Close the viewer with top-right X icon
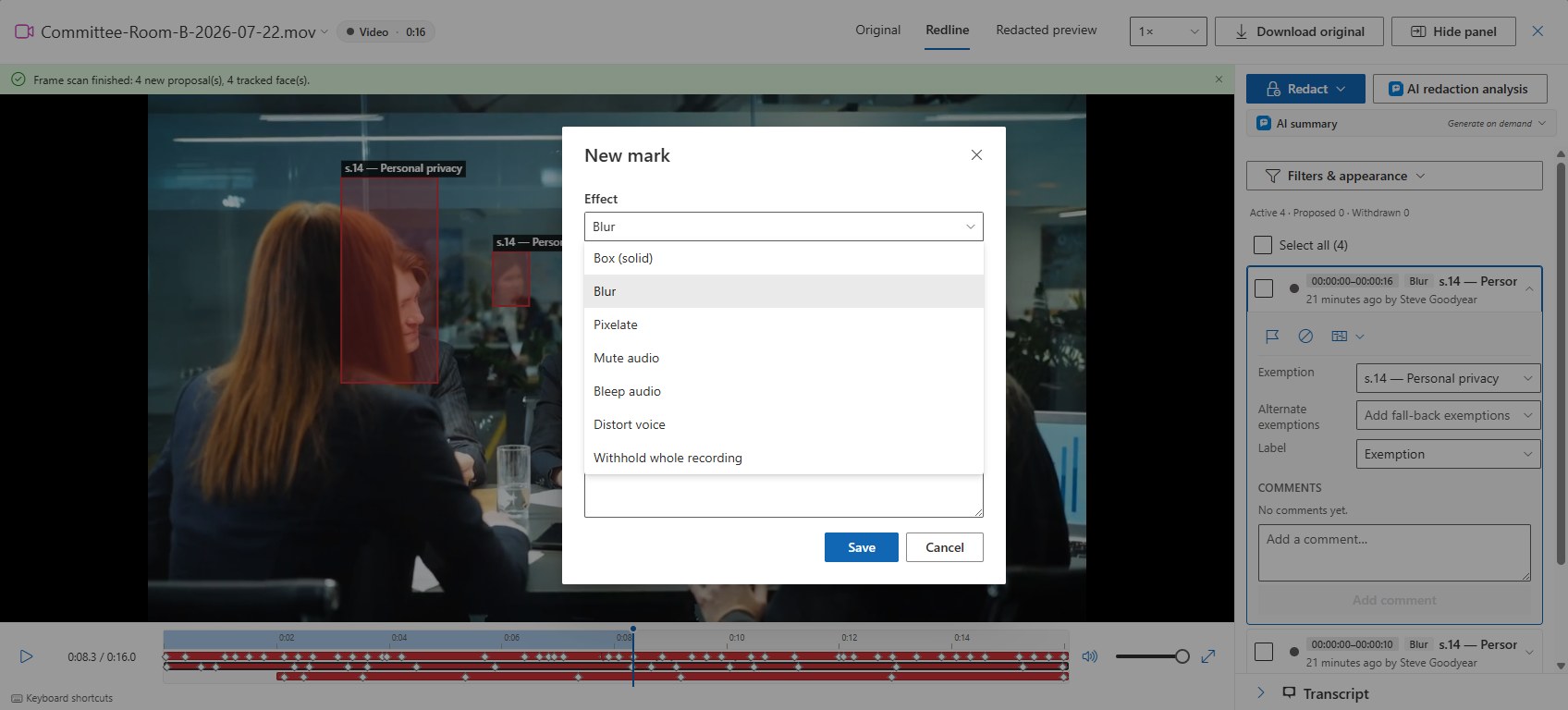1568x710 pixels. [1537, 31]
